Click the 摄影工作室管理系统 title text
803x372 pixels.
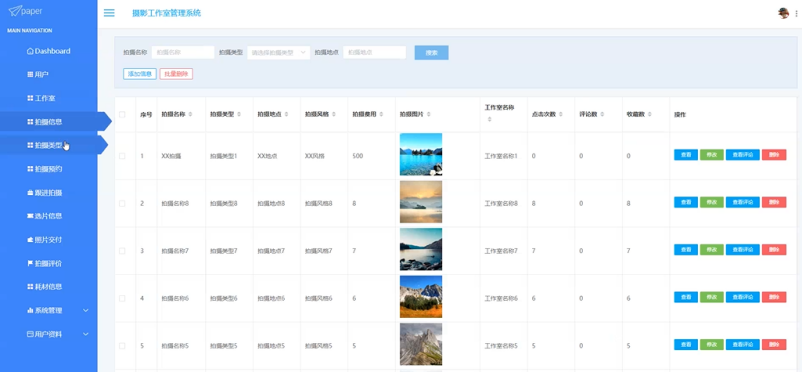[x=166, y=13]
